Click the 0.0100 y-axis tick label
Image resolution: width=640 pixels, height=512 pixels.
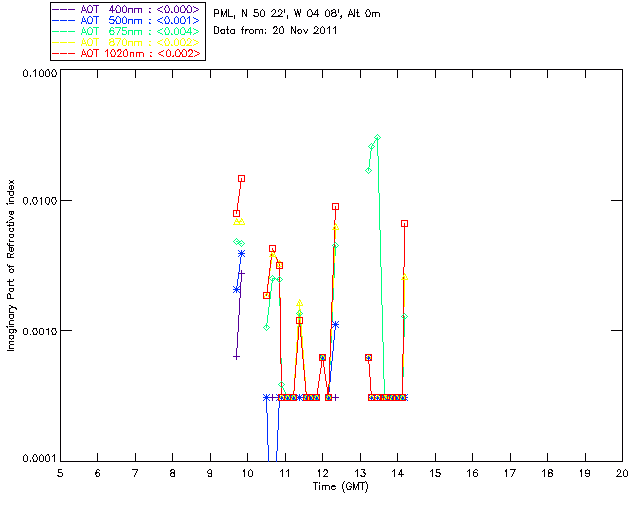click(x=39, y=201)
